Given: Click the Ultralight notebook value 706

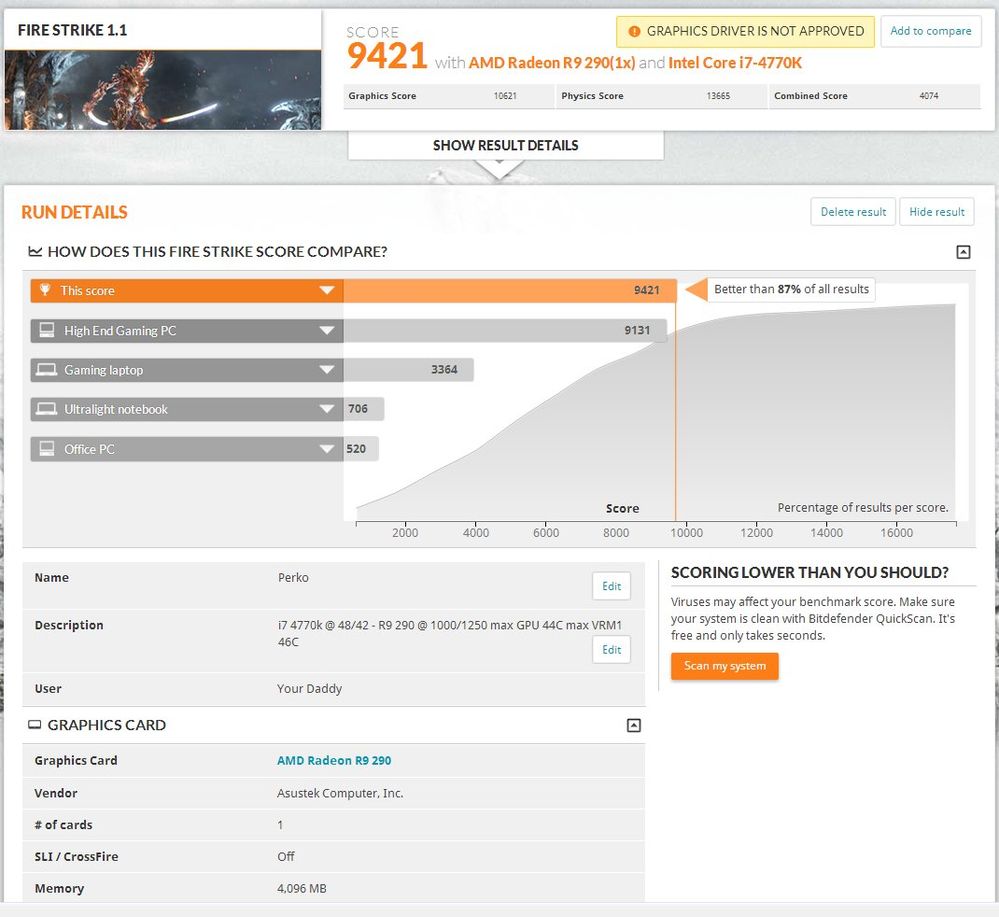Looking at the screenshot, I should click(357, 408).
